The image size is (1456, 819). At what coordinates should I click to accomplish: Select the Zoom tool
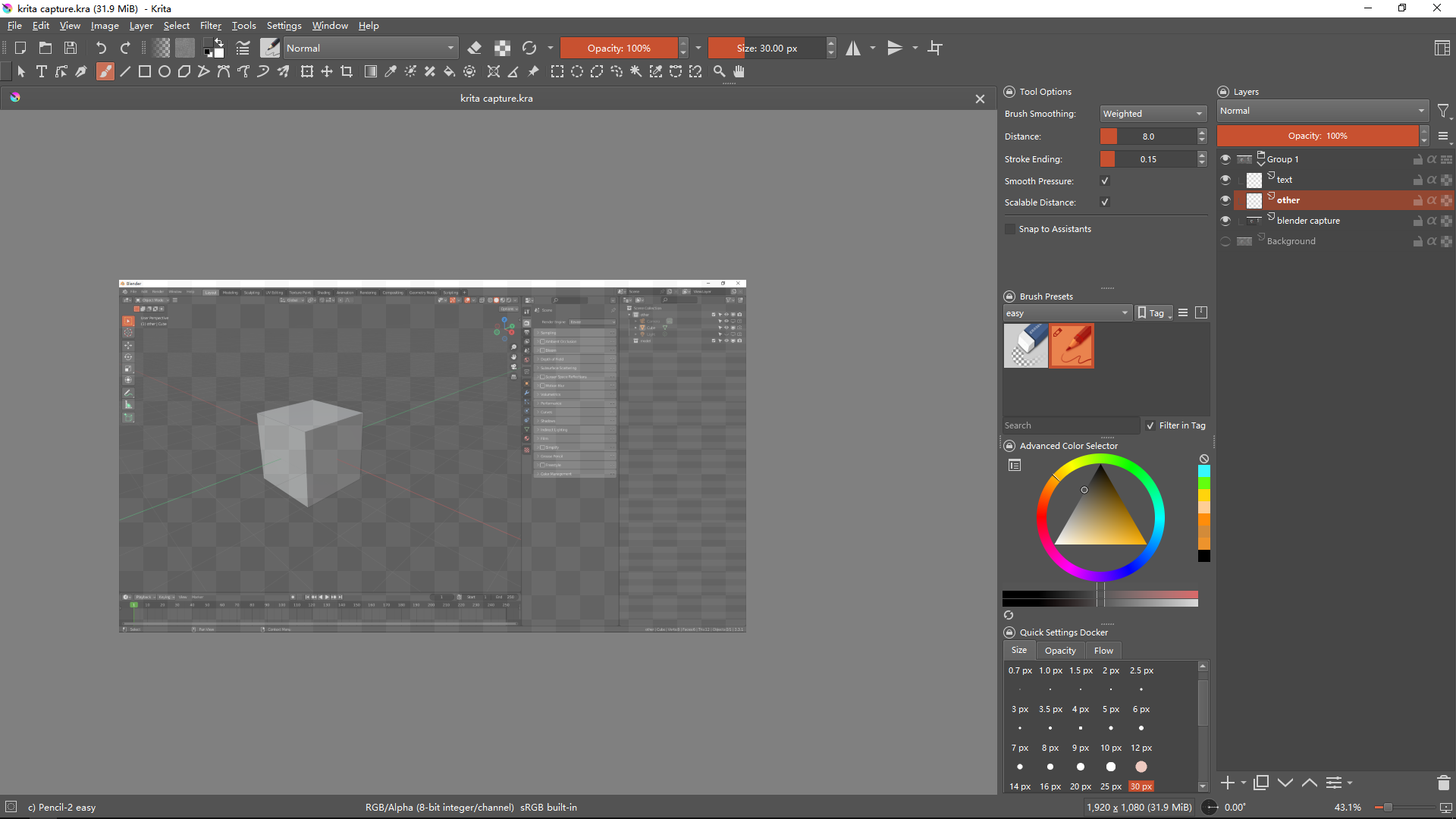point(719,71)
